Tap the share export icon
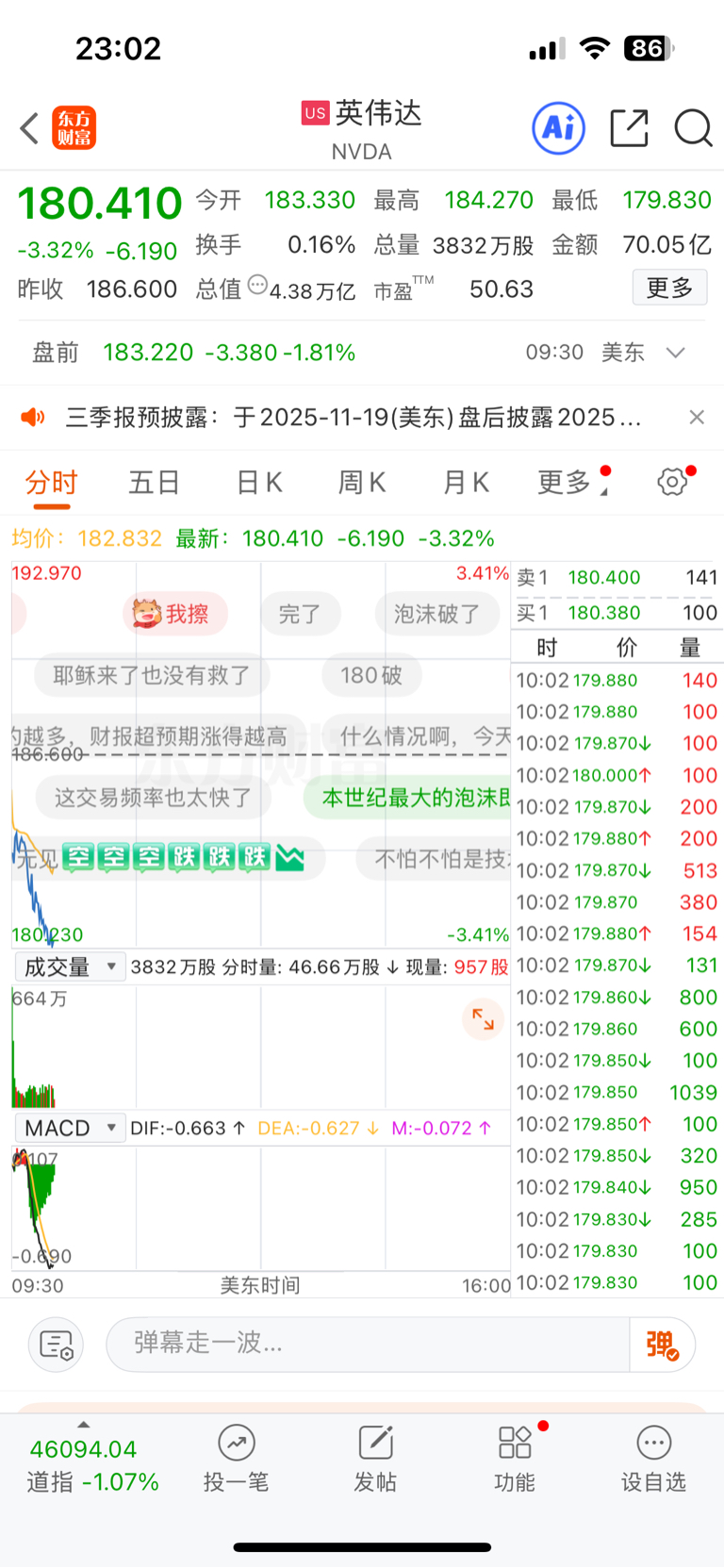Screen dimensions: 724x1568 (x=629, y=128)
